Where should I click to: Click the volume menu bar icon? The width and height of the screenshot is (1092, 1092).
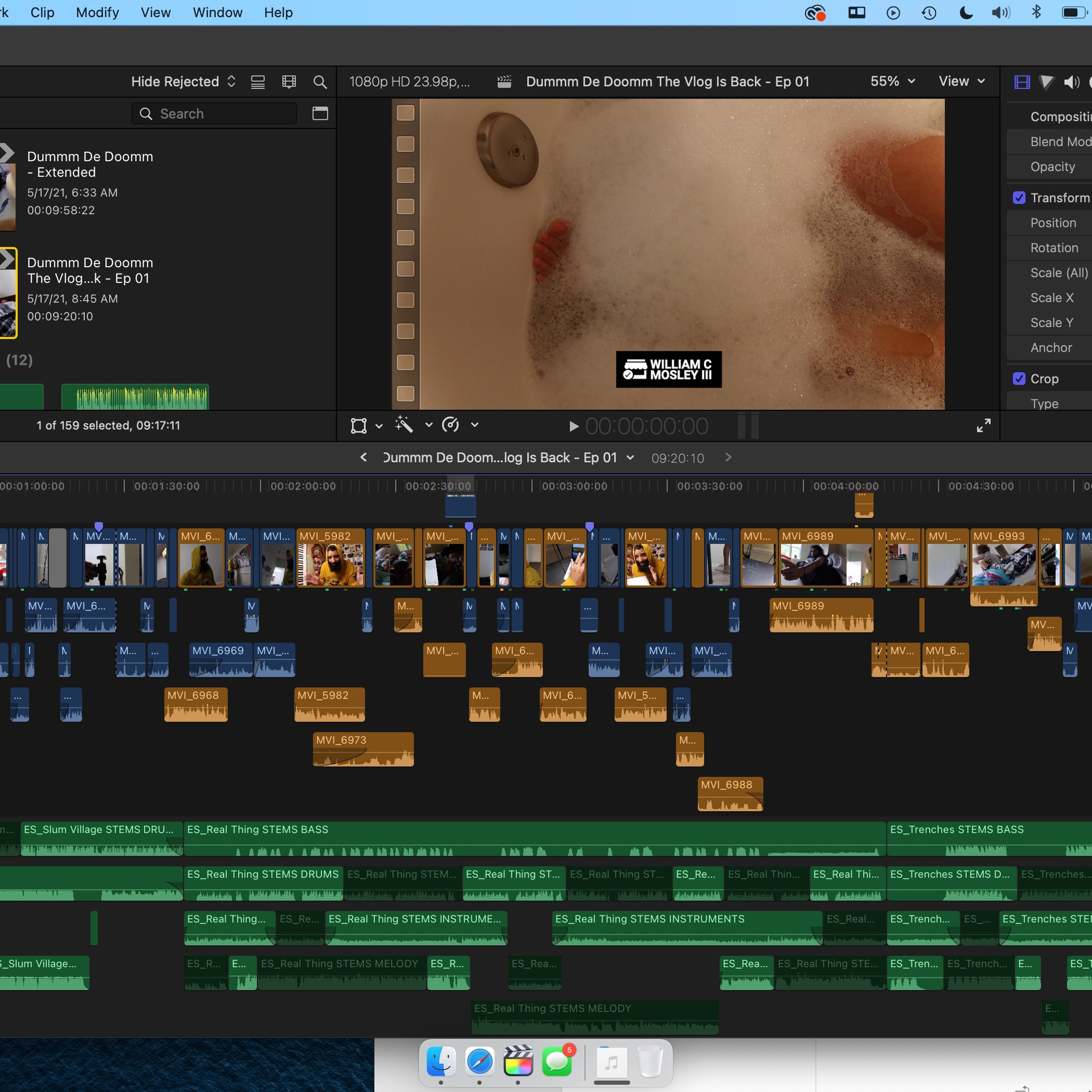pos(1000,12)
